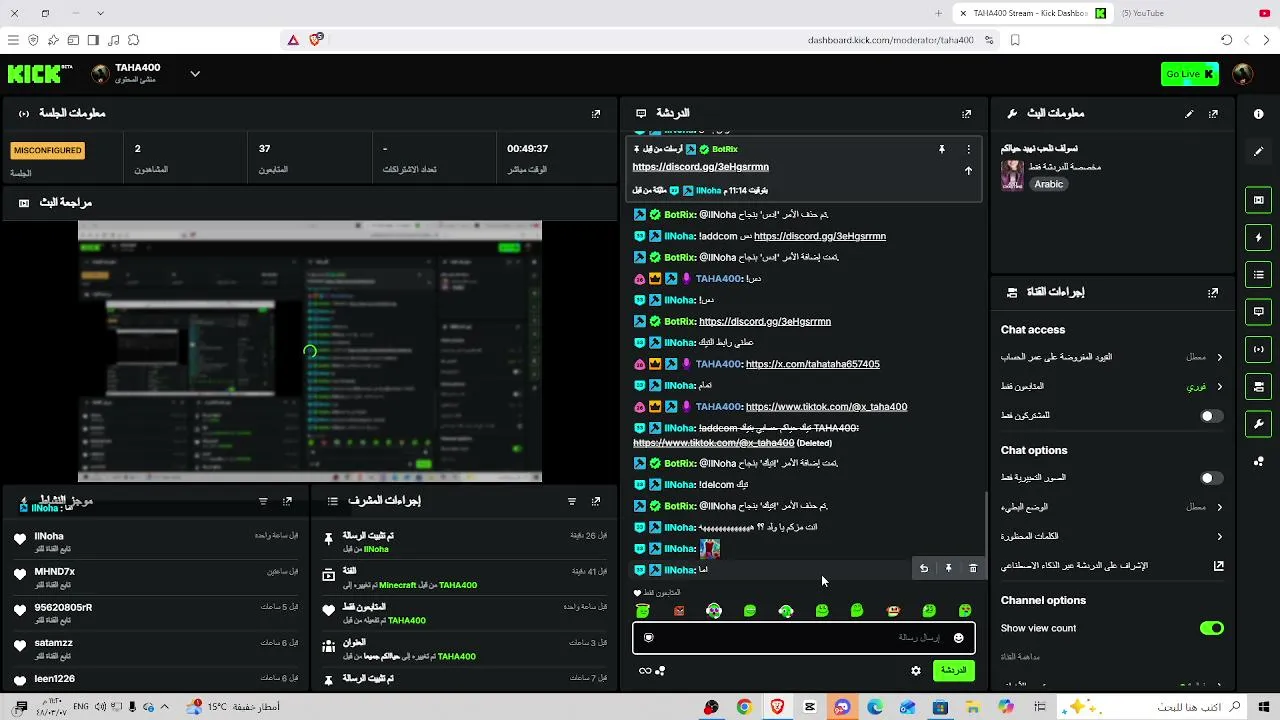Pop out the chat panel
The height and width of the screenshot is (720, 1280).
(x=966, y=114)
